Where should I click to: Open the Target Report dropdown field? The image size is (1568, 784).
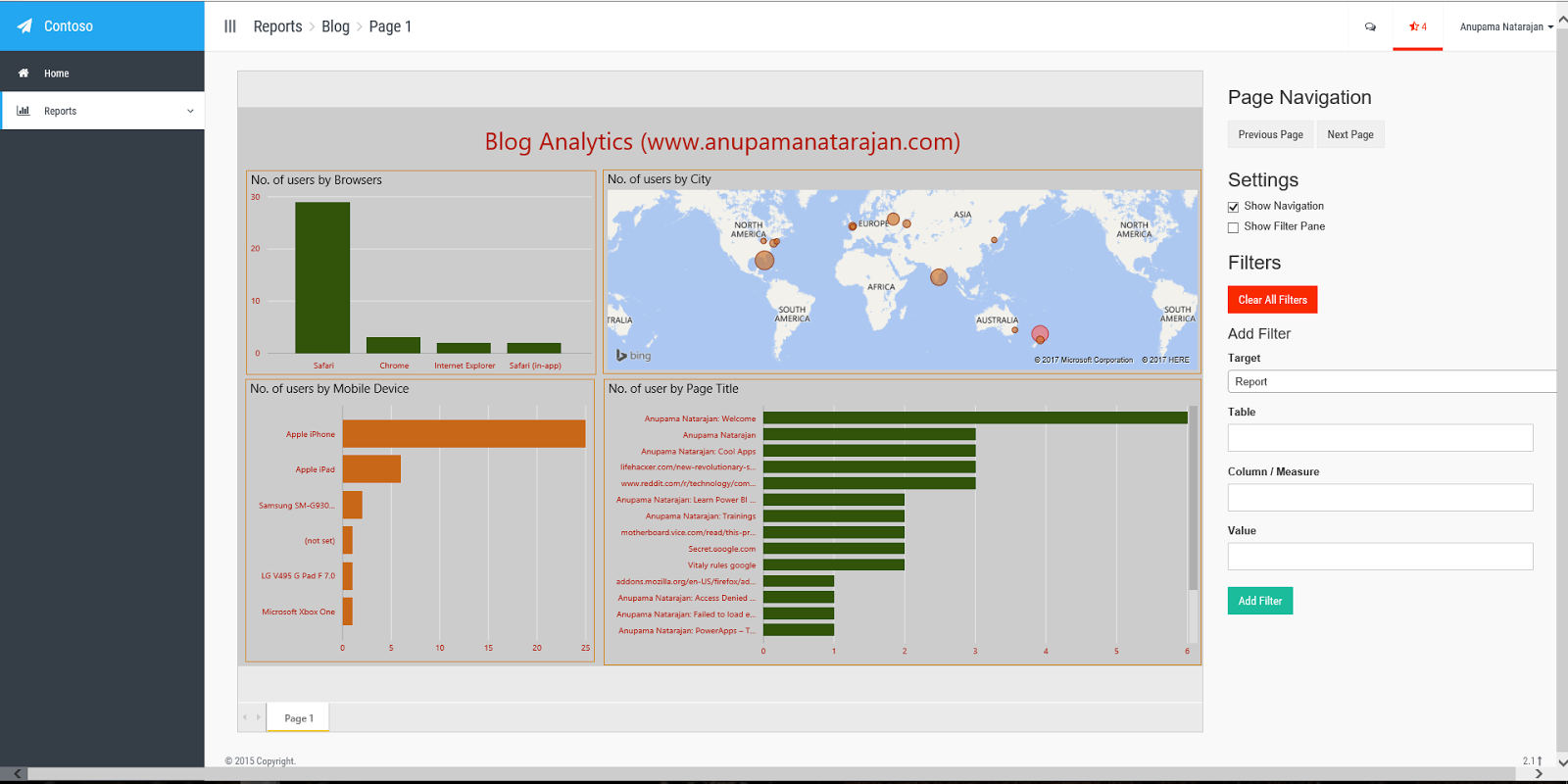pyautogui.click(x=1392, y=381)
